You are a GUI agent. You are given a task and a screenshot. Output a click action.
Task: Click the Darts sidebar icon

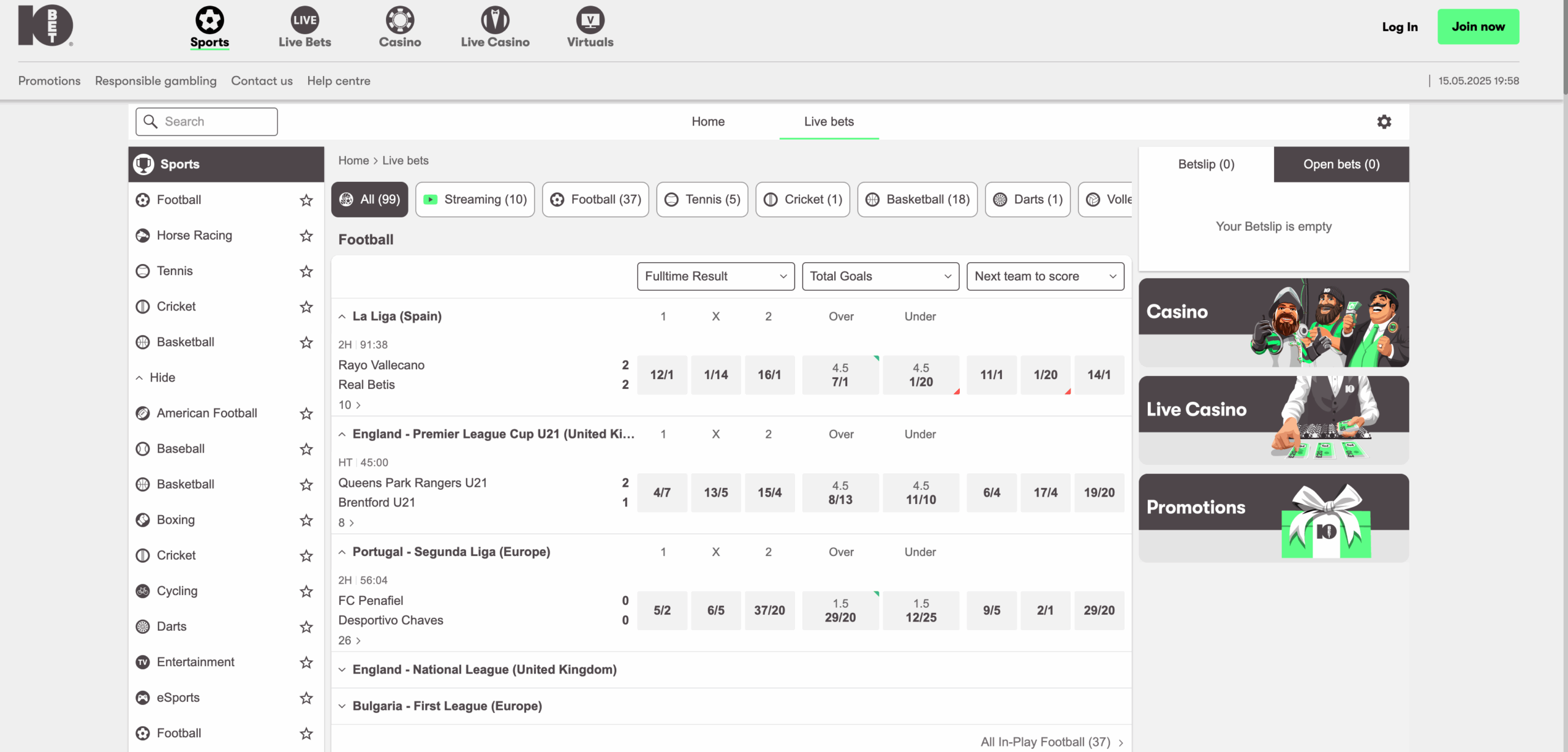tap(143, 626)
